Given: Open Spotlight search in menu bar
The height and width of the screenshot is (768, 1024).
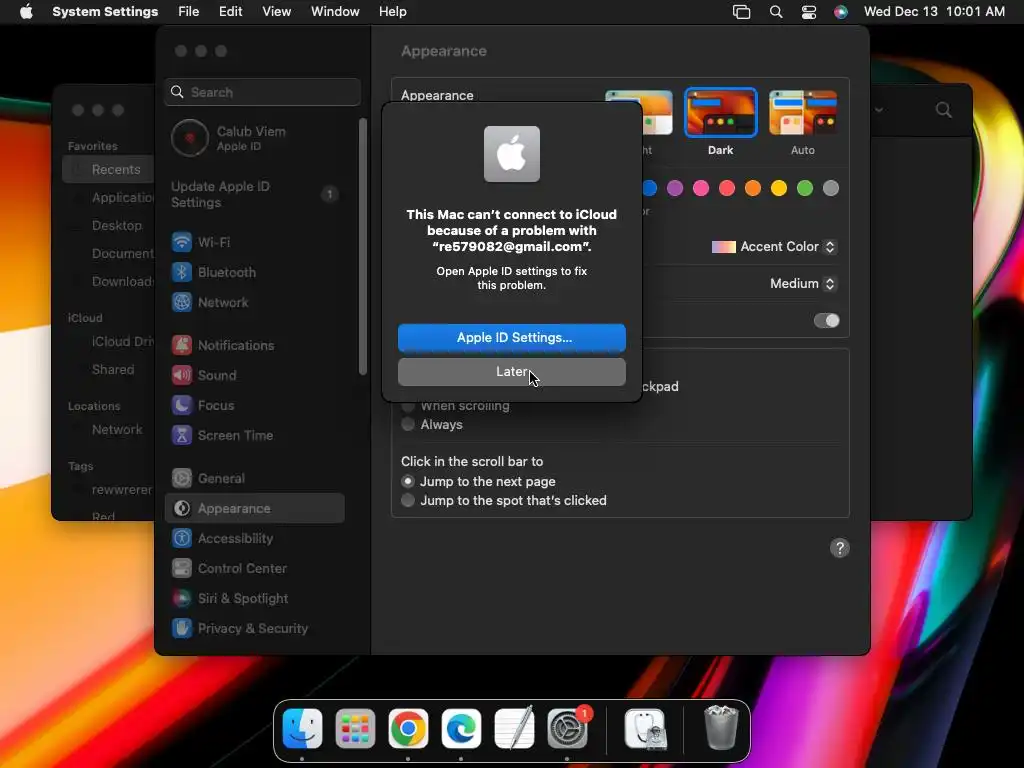Looking at the screenshot, I should [x=776, y=12].
